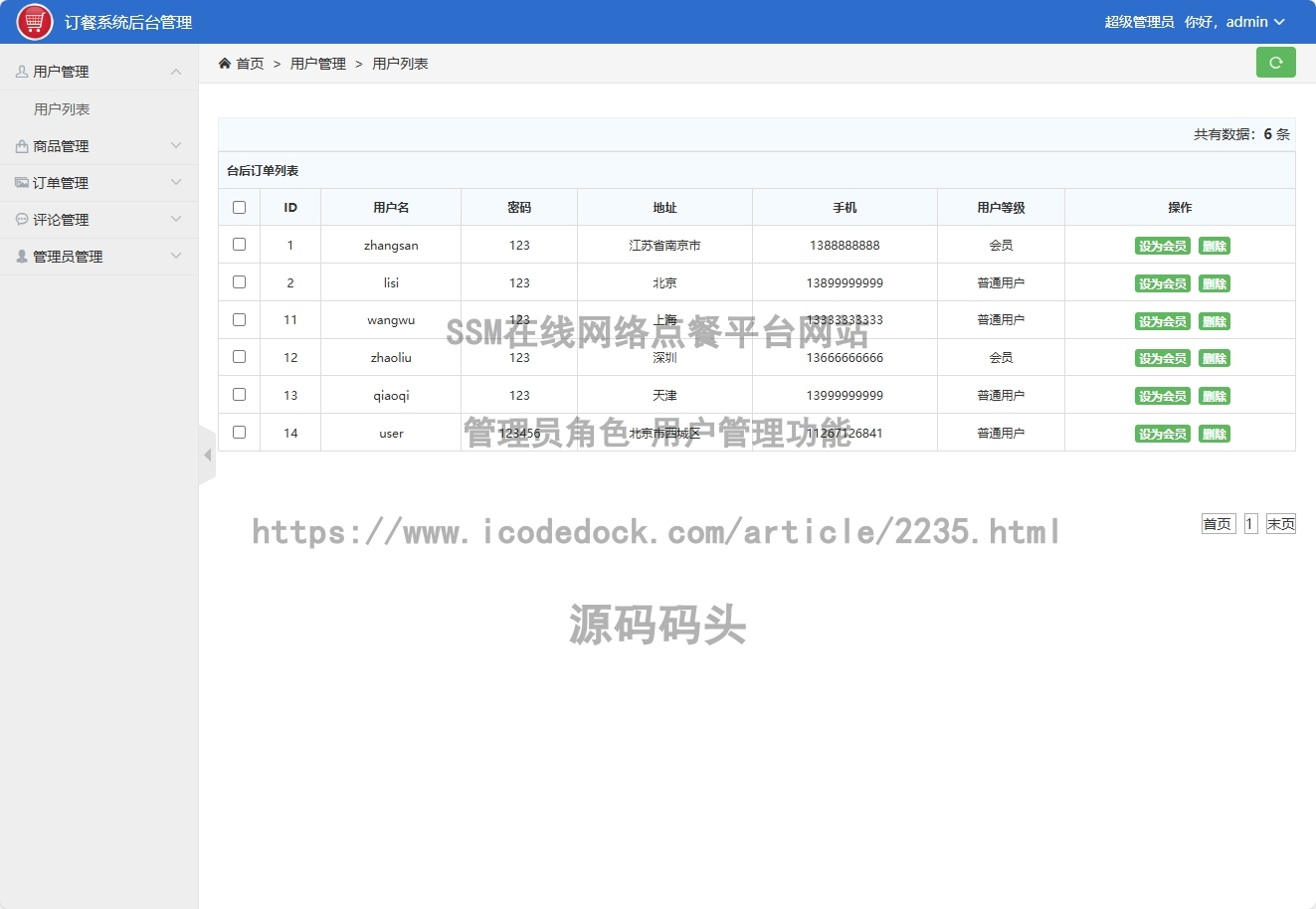Open 用户列表 in the sidebar

pyautogui.click(x=62, y=109)
